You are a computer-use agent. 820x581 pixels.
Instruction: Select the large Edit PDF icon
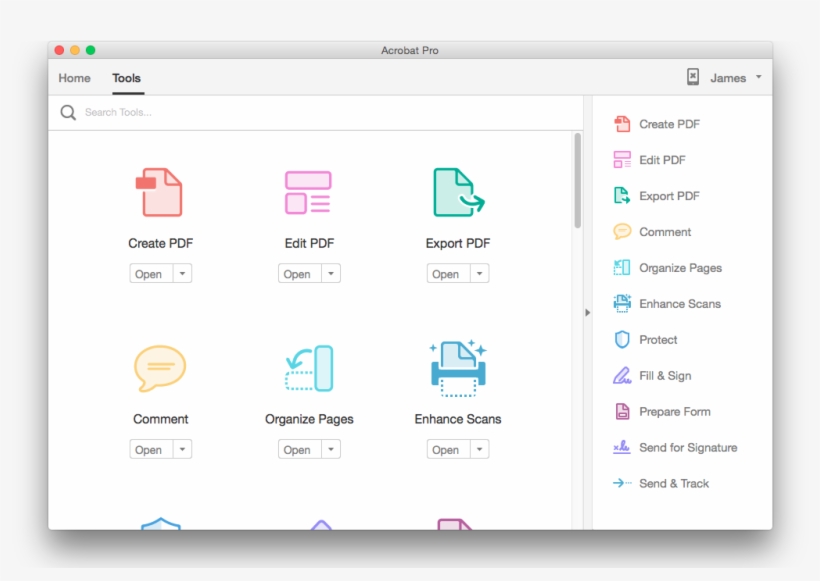[308, 192]
